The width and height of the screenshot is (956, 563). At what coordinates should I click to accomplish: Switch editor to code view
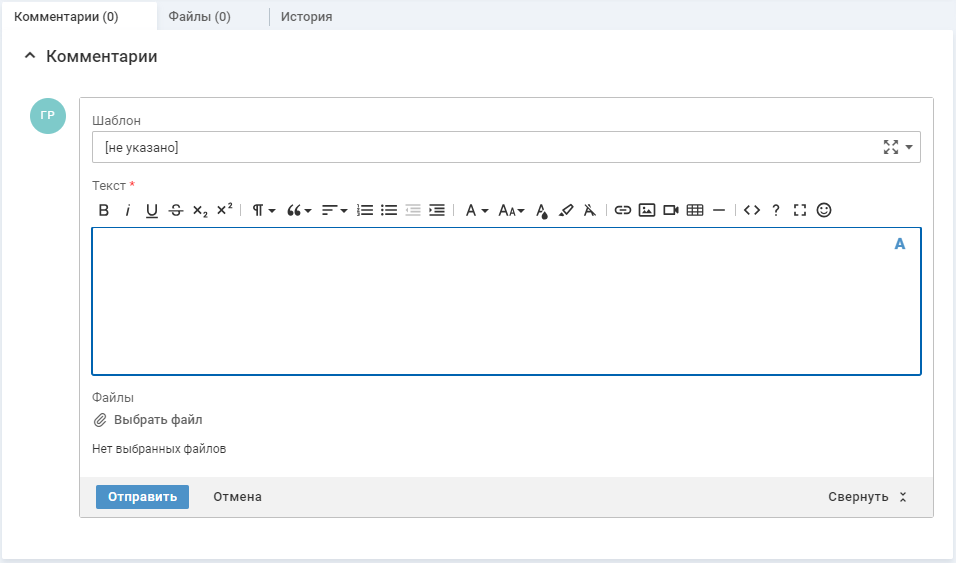(x=752, y=210)
